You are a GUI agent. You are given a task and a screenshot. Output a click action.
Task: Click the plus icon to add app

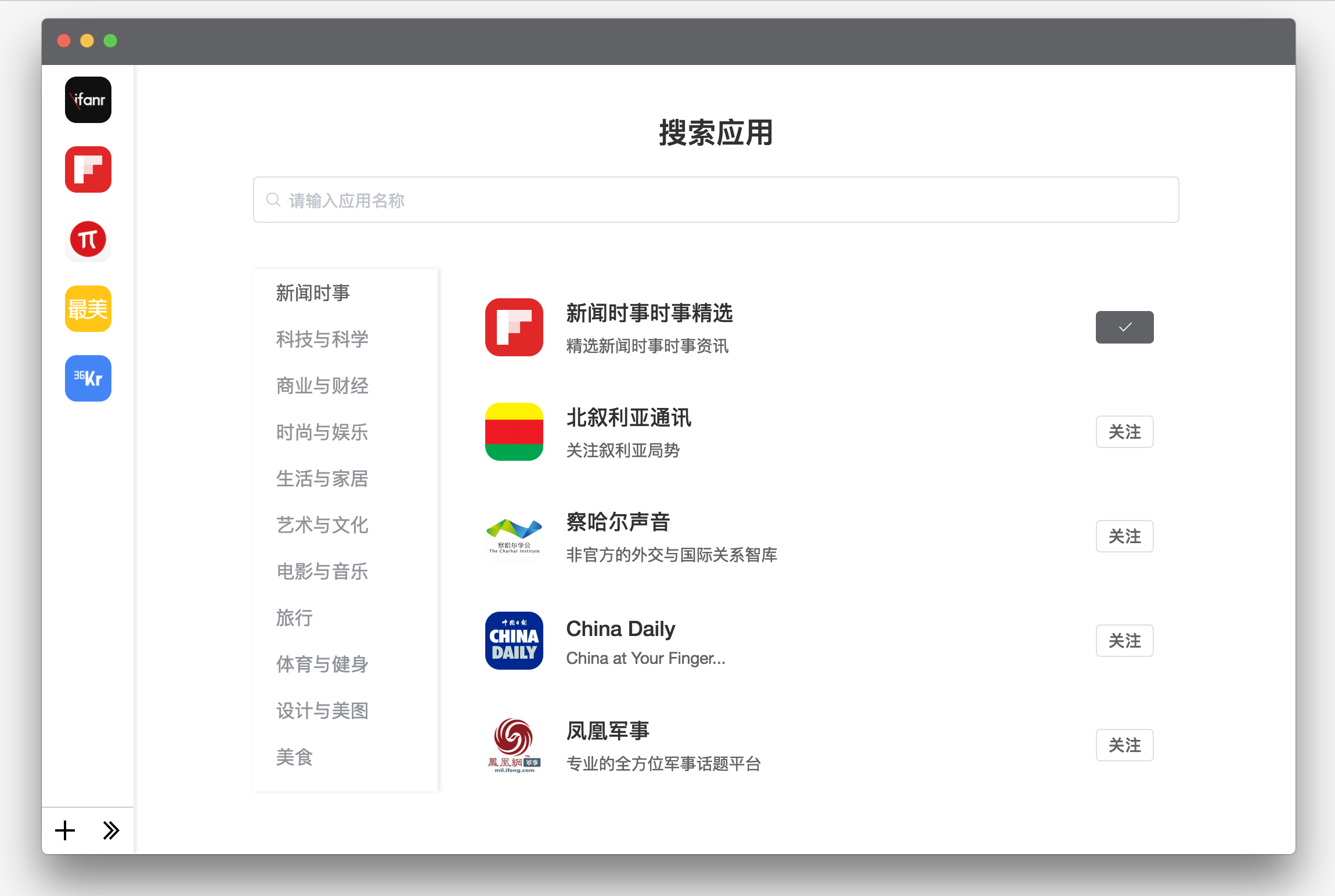click(x=65, y=830)
